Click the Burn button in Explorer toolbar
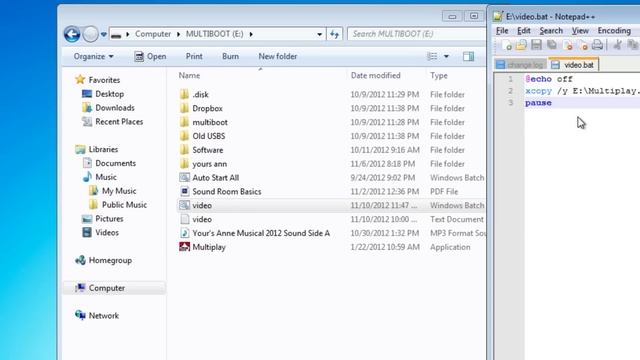 230,56
